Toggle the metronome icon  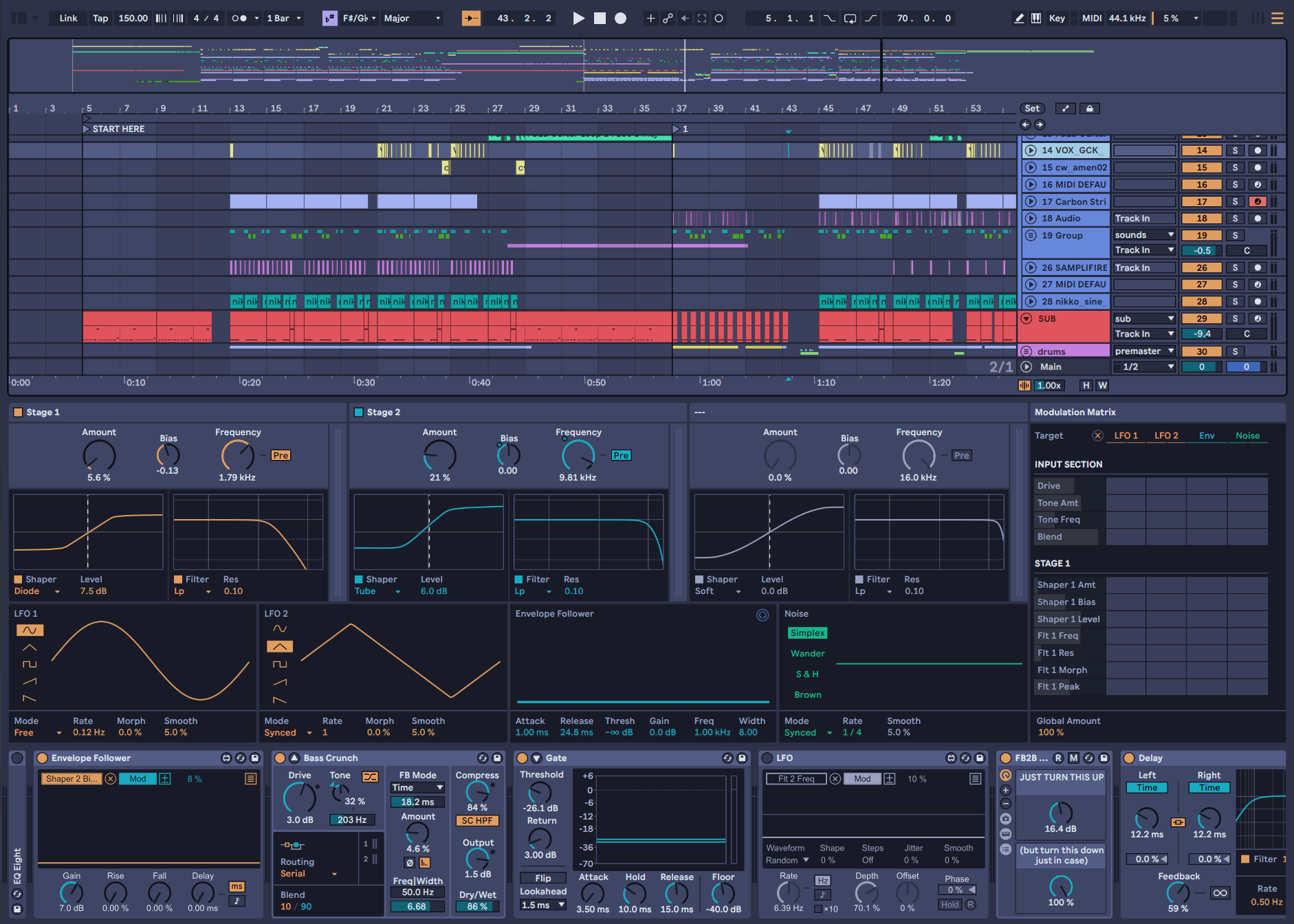pyautogui.click(x=239, y=19)
